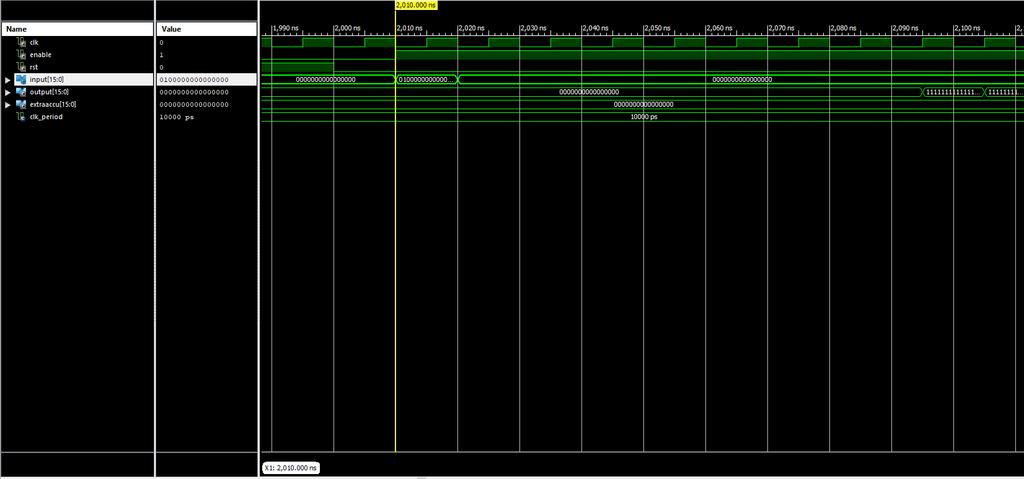The image size is (1024, 479).
Task: Click input waveform segment 0100000000000...
Action: tap(426, 80)
